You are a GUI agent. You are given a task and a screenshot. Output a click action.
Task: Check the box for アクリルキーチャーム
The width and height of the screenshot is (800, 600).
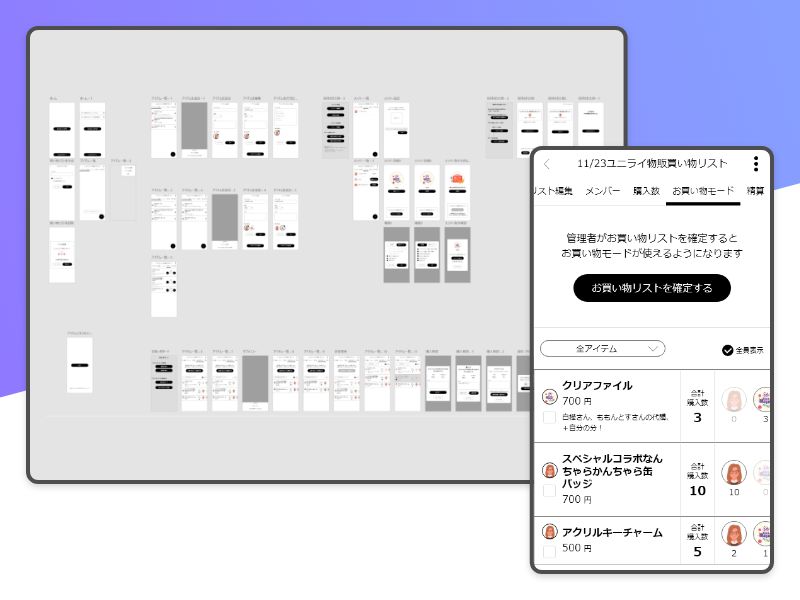549,552
